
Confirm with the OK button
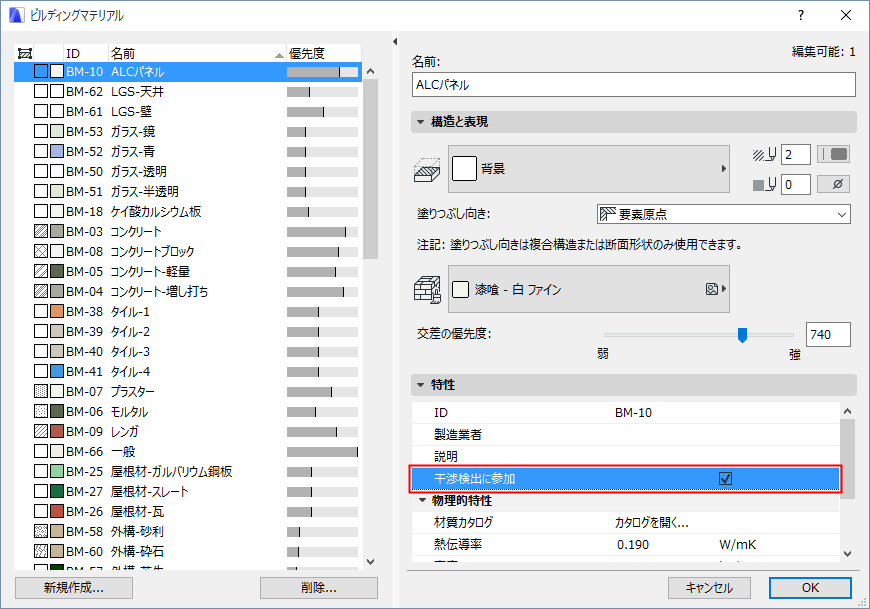coord(810,588)
